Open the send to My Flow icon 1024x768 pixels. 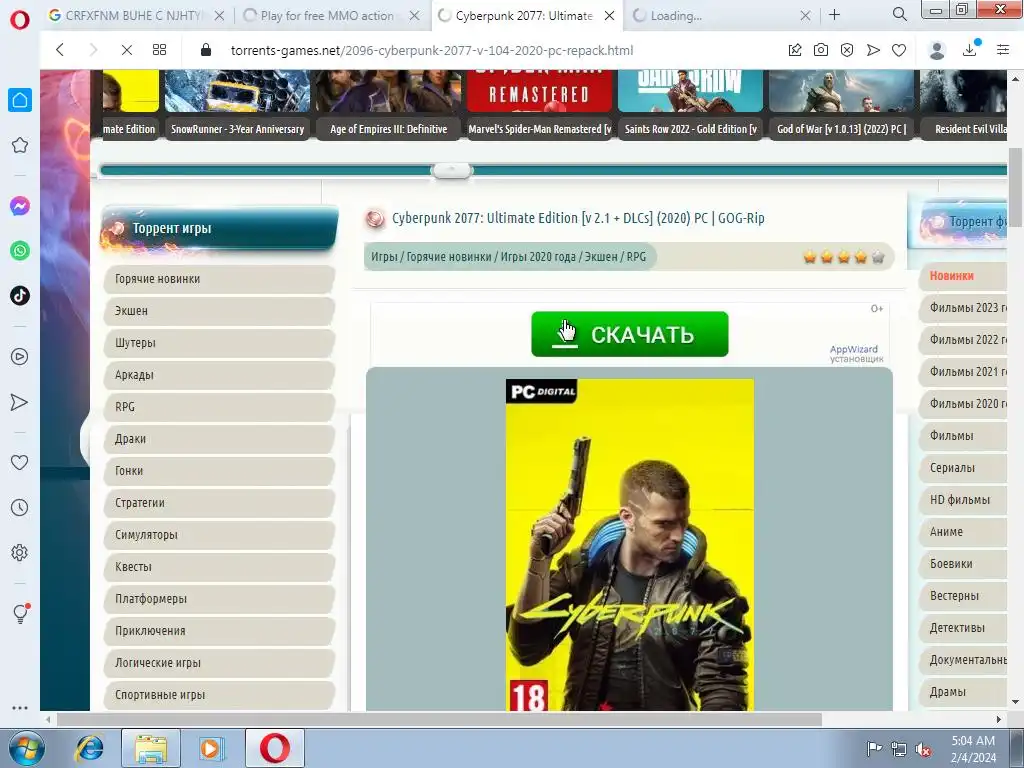click(x=873, y=50)
